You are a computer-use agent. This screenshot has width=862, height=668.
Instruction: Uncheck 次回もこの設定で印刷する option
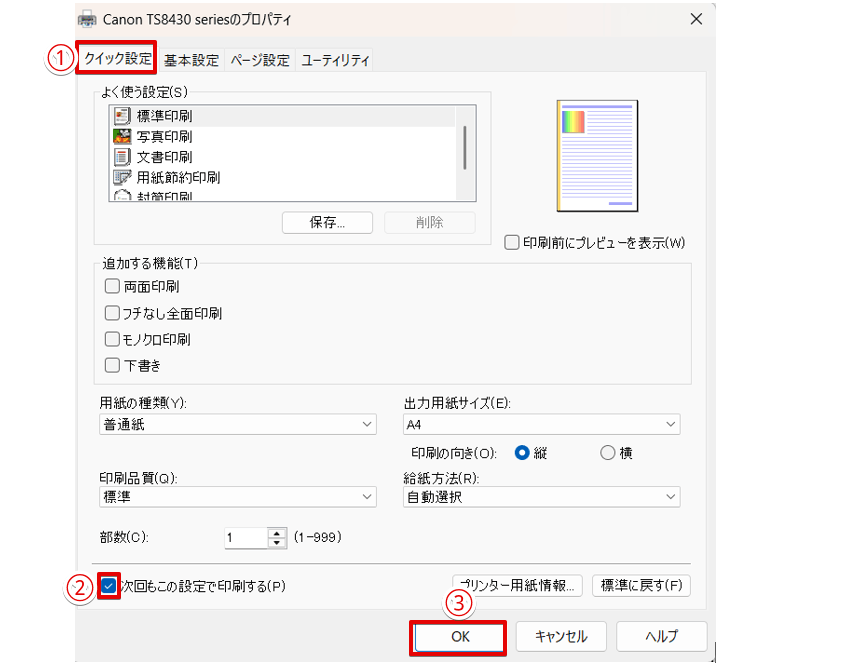pos(108,588)
